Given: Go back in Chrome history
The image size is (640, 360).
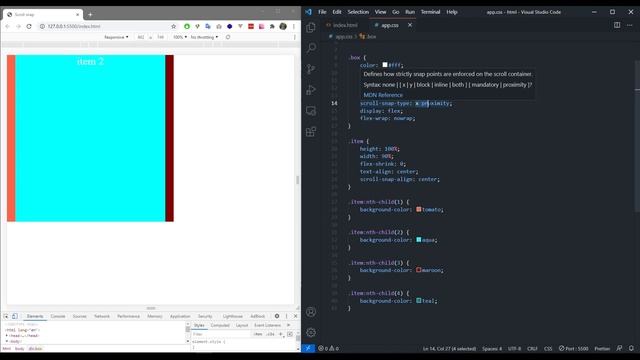Looking at the screenshot, I should 7,26.
